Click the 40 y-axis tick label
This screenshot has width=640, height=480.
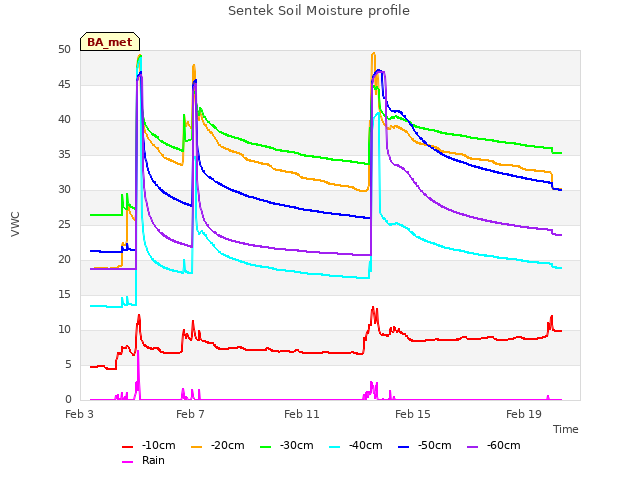(64, 120)
